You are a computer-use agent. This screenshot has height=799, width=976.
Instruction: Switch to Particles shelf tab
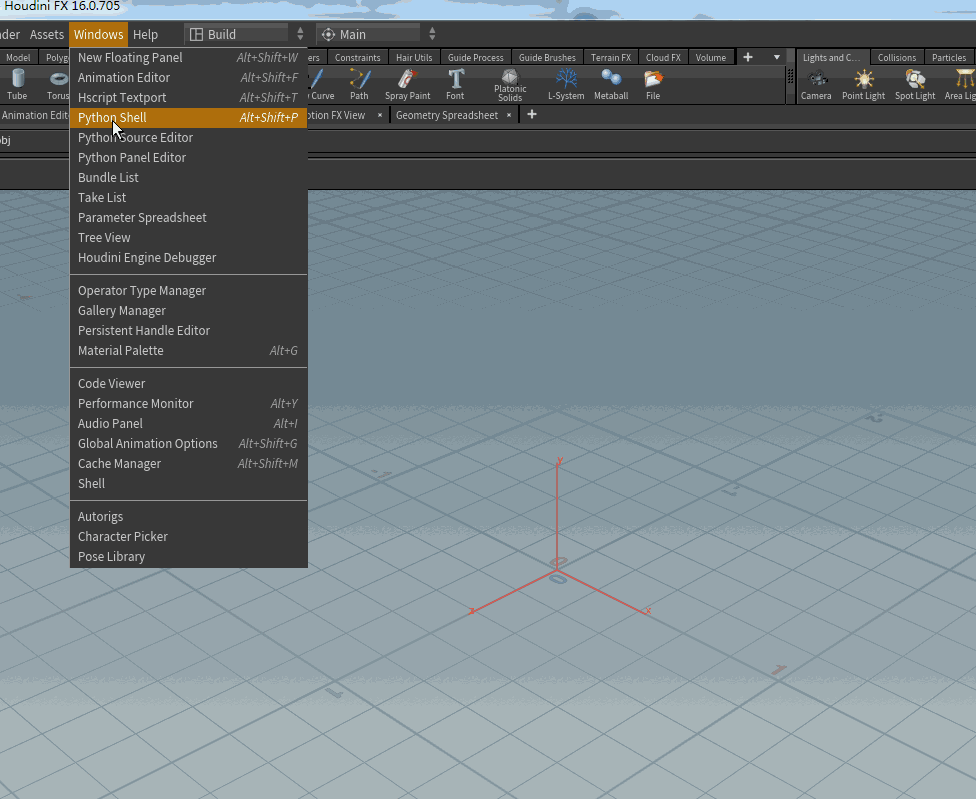coord(949,57)
